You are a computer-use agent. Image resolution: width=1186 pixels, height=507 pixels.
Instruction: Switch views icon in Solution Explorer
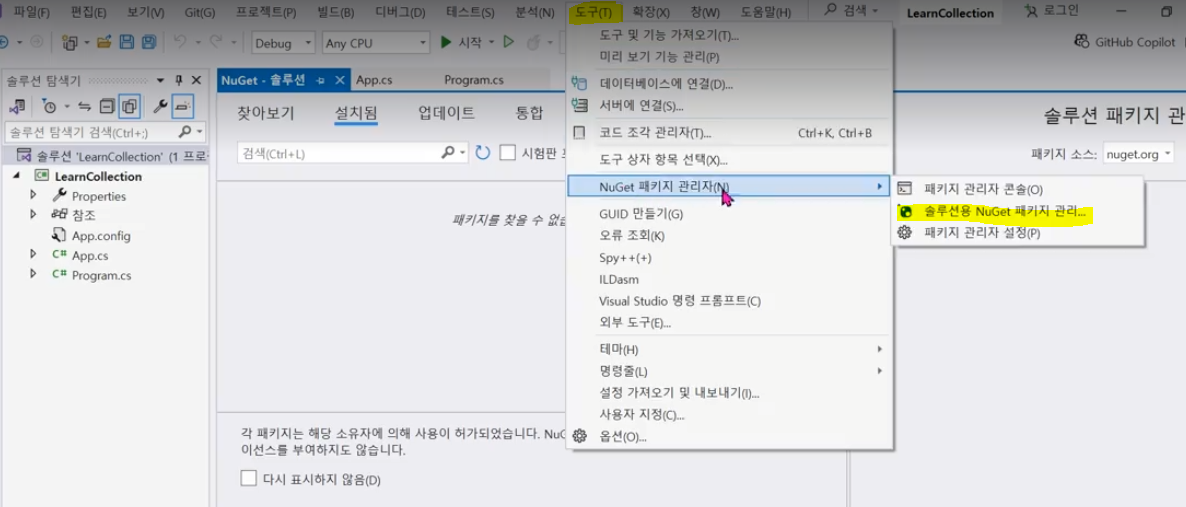coord(17,106)
